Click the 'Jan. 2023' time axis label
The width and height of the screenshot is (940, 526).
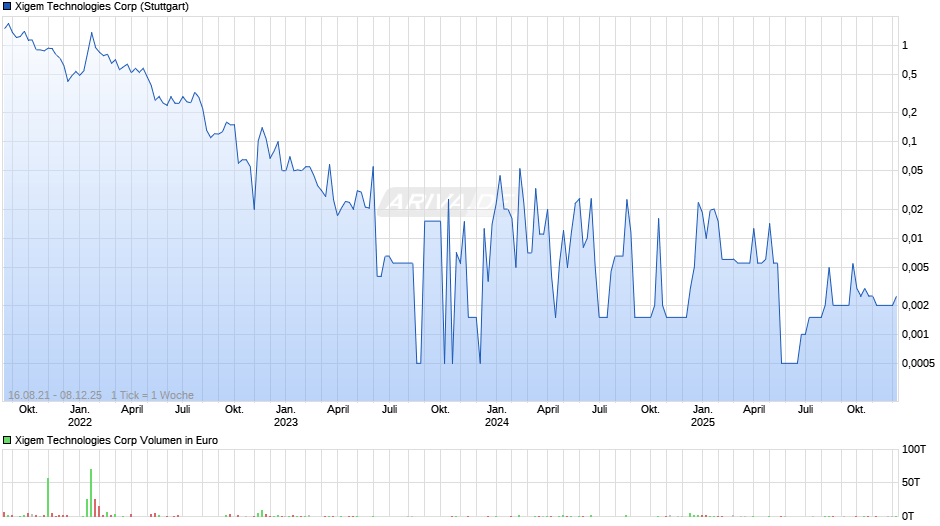pyautogui.click(x=286, y=416)
